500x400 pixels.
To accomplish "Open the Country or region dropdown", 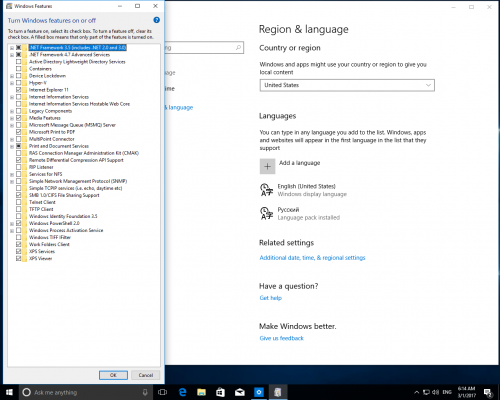I will point(347,85).
